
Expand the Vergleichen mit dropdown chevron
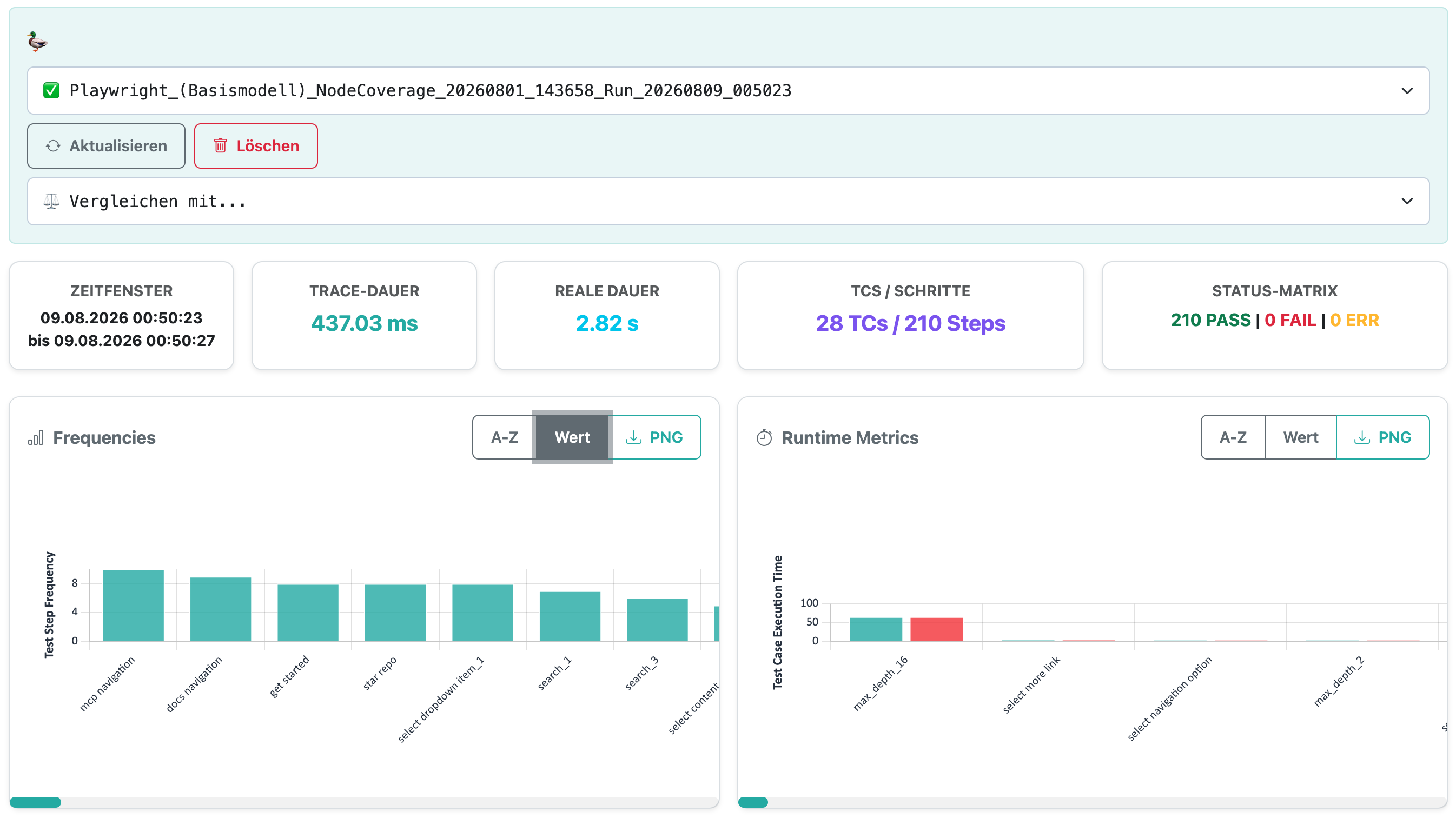click(1407, 201)
